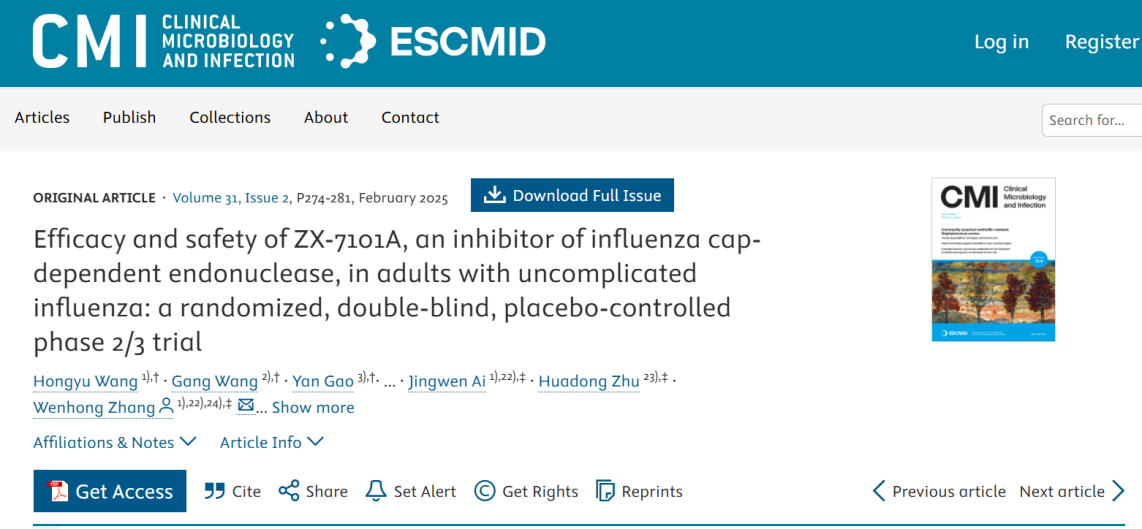Viewport: 1142px width, 529px height.
Task: Expand the Article Info section
Action: tap(271, 442)
